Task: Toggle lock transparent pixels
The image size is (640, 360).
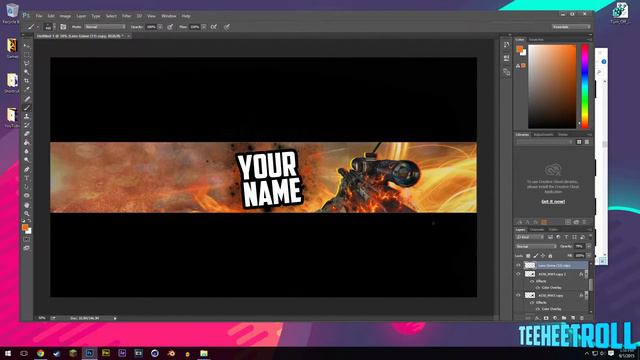Action: tap(528, 256)
